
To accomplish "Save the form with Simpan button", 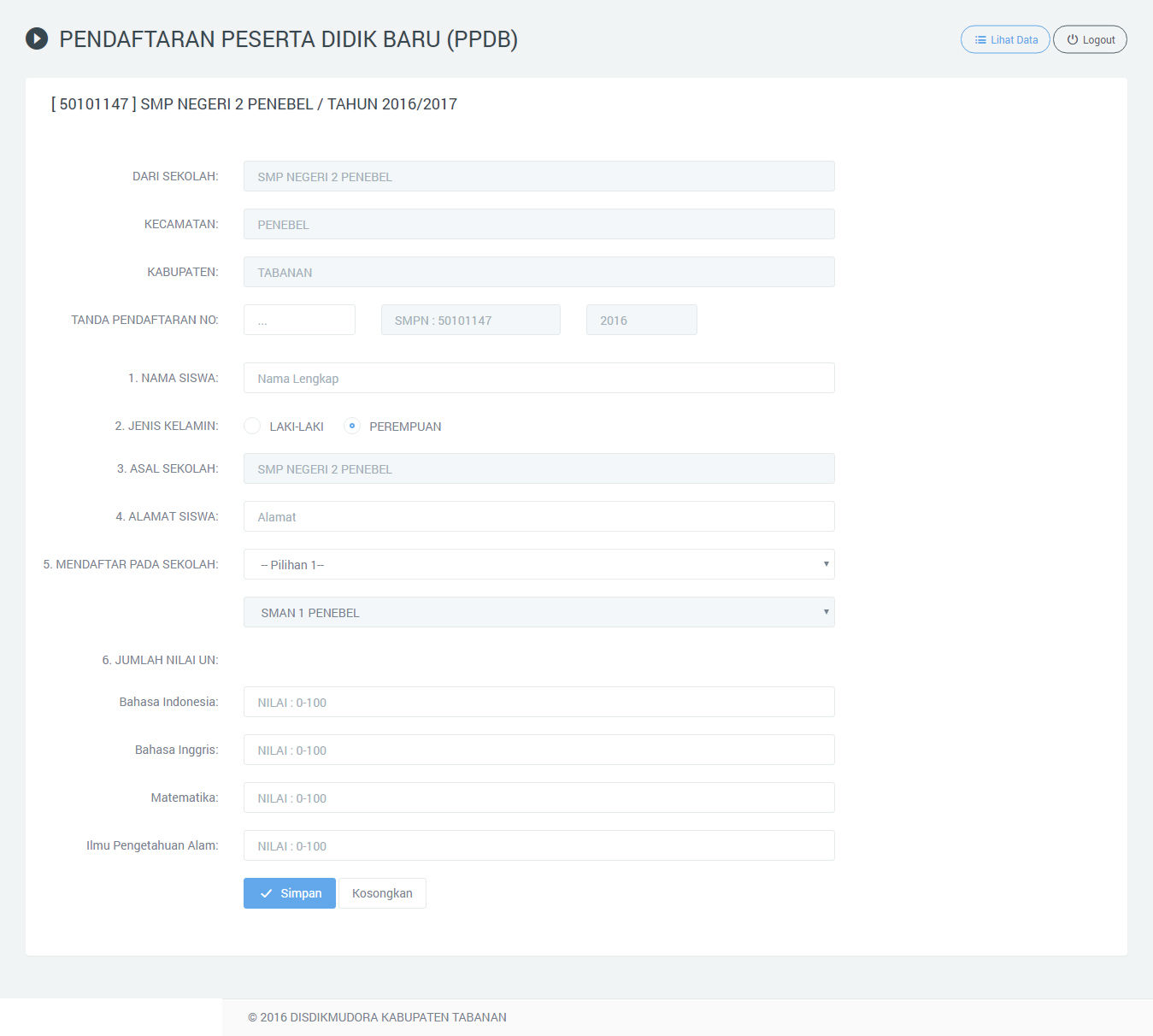I will (290, 893).
